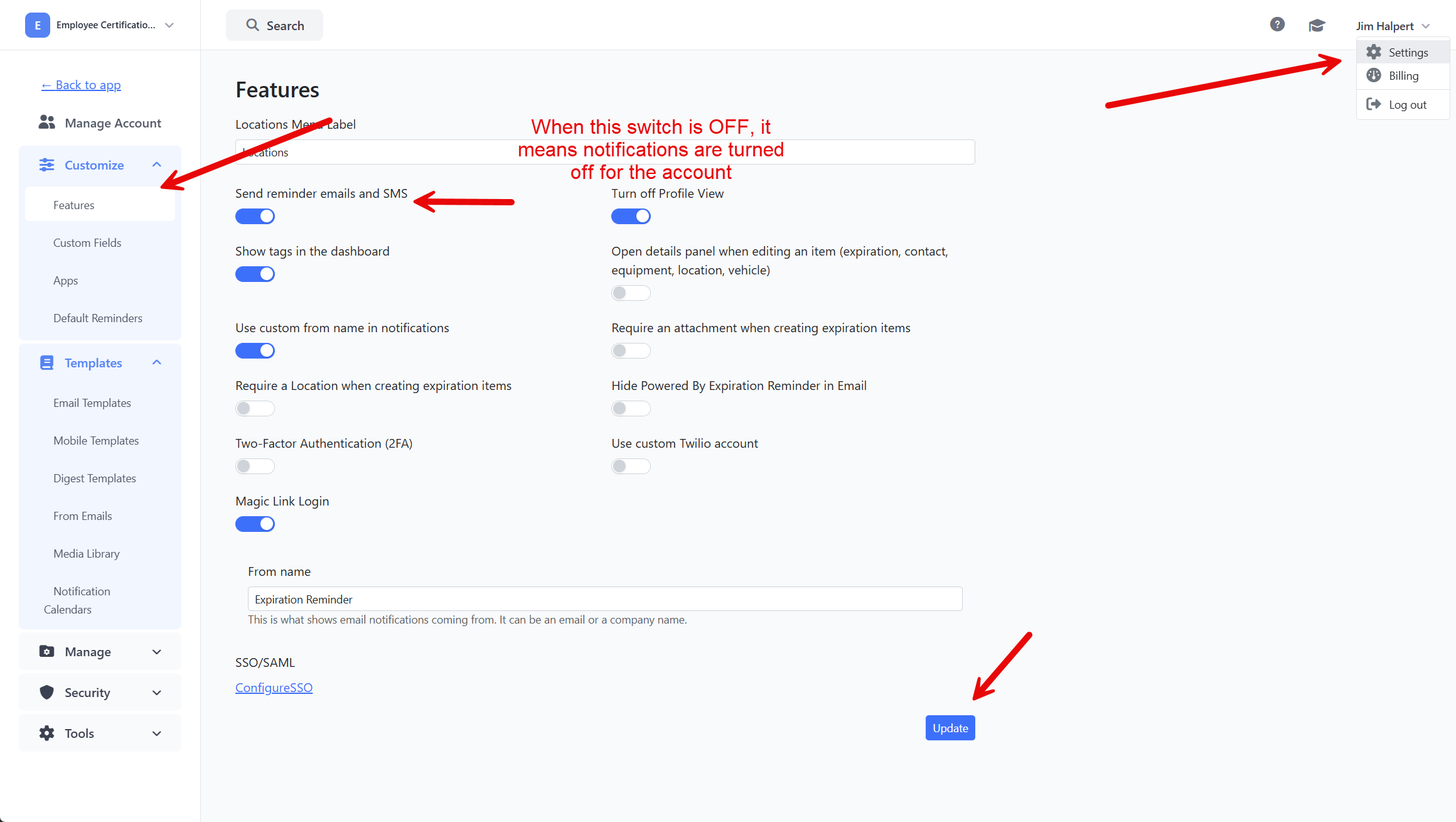1456x822 pixels.
Task: Disable the Send reminder emails and SMS switch
Action: tap(255, 216)
